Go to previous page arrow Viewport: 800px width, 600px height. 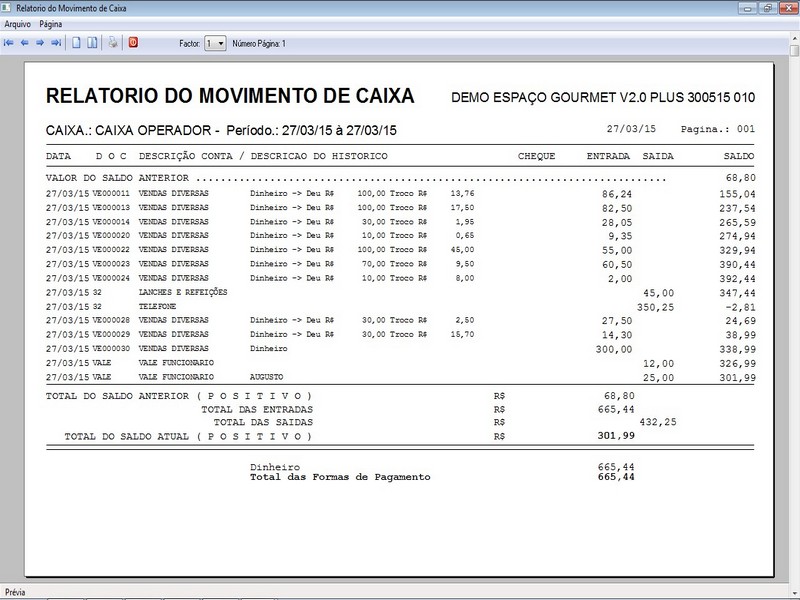(x=24, y=43)
